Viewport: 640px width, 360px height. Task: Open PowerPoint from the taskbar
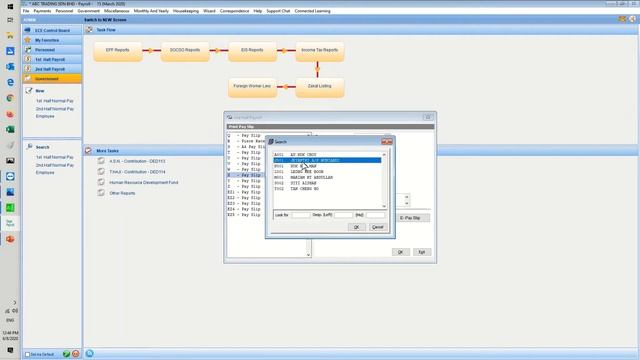click(x=10, y=239)
